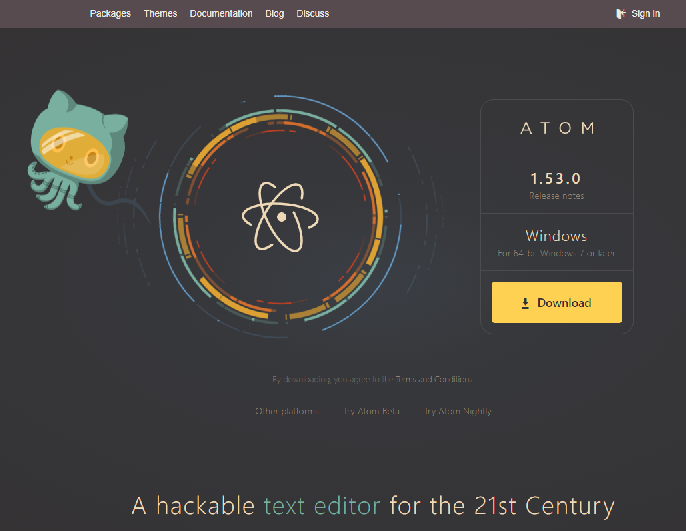Click the ATOM title text

(x=557, y=128)
